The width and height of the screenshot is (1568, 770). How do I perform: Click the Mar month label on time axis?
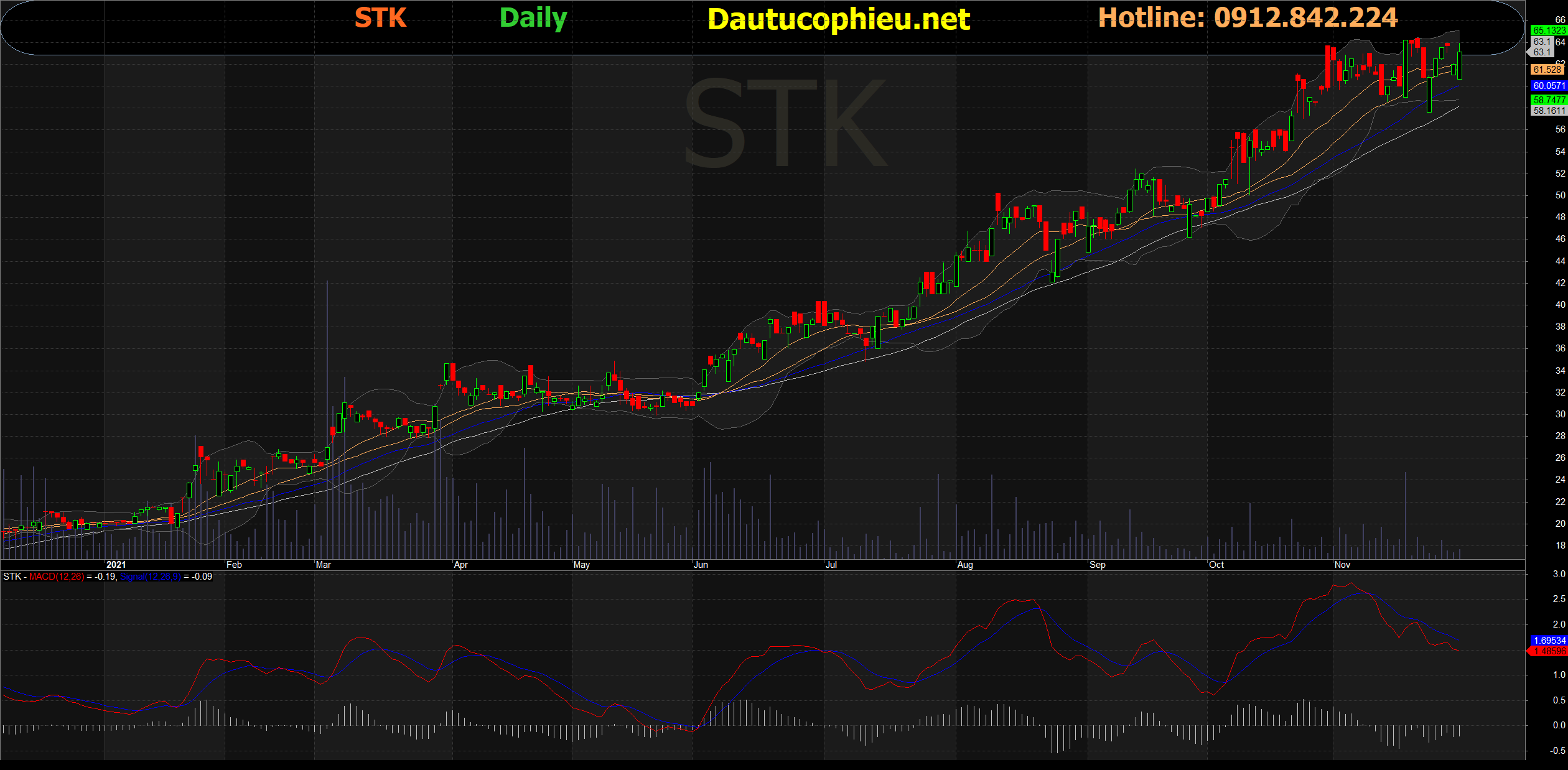[323, 565]
